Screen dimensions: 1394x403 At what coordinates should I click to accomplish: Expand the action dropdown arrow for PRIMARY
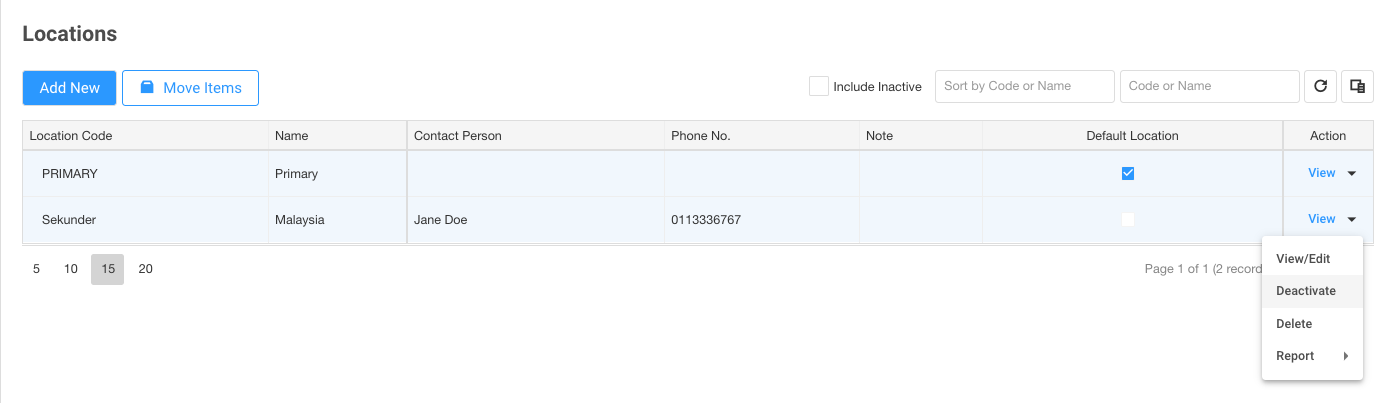(x=1352, y=173)
